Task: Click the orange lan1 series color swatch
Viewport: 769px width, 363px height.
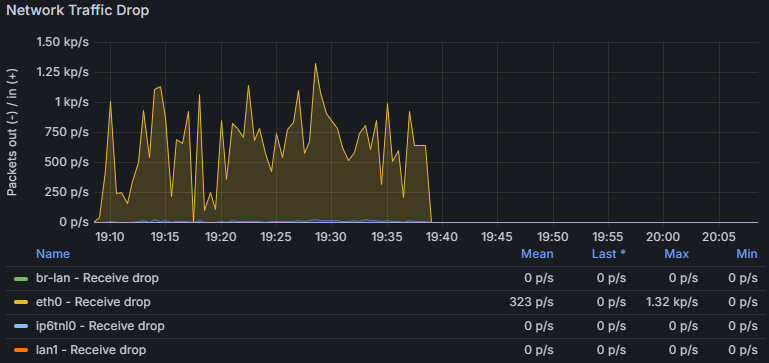Action: click(21, 350)
